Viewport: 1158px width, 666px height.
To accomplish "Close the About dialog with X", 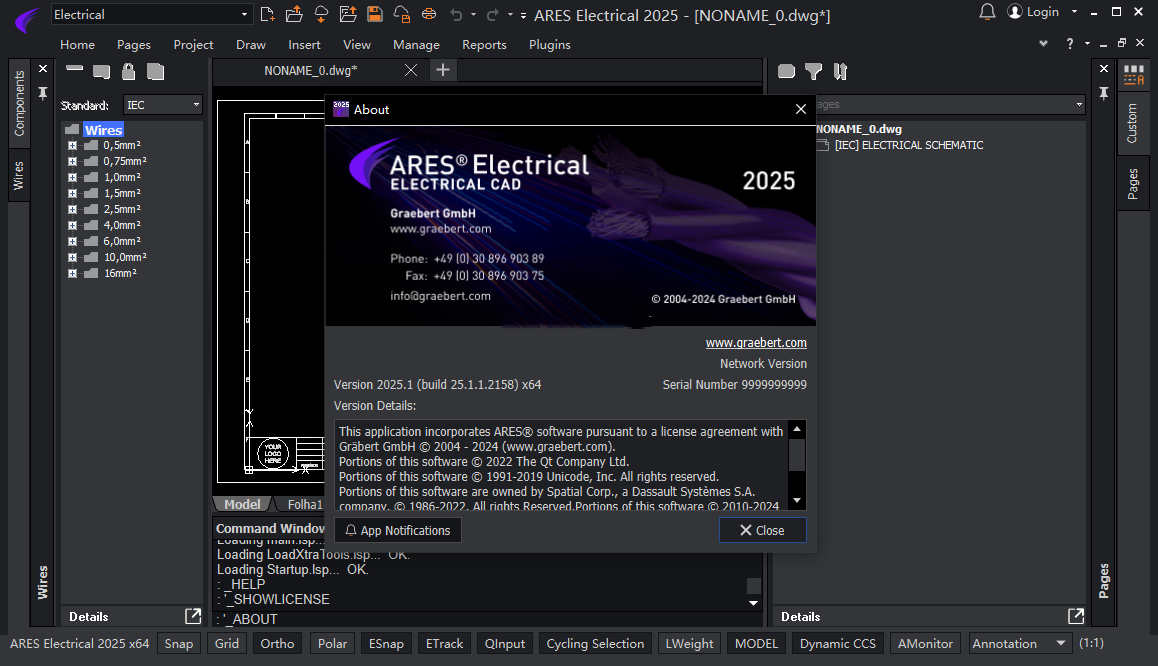I will pos(801,109).
